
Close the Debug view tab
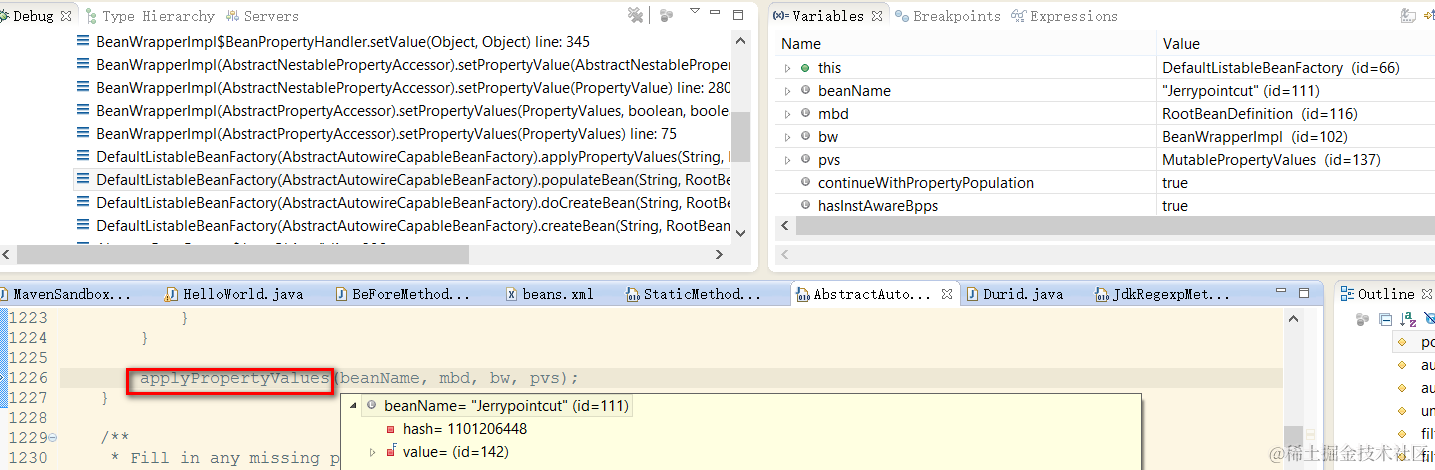[67, 16]
